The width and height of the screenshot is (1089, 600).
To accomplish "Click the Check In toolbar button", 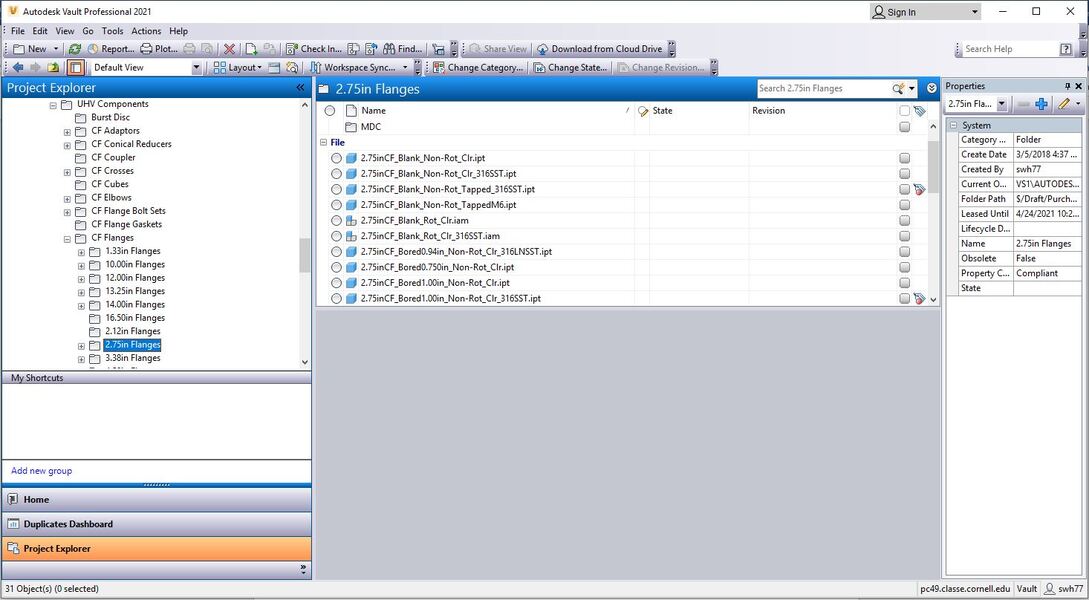I will click(x=314, y=49).
